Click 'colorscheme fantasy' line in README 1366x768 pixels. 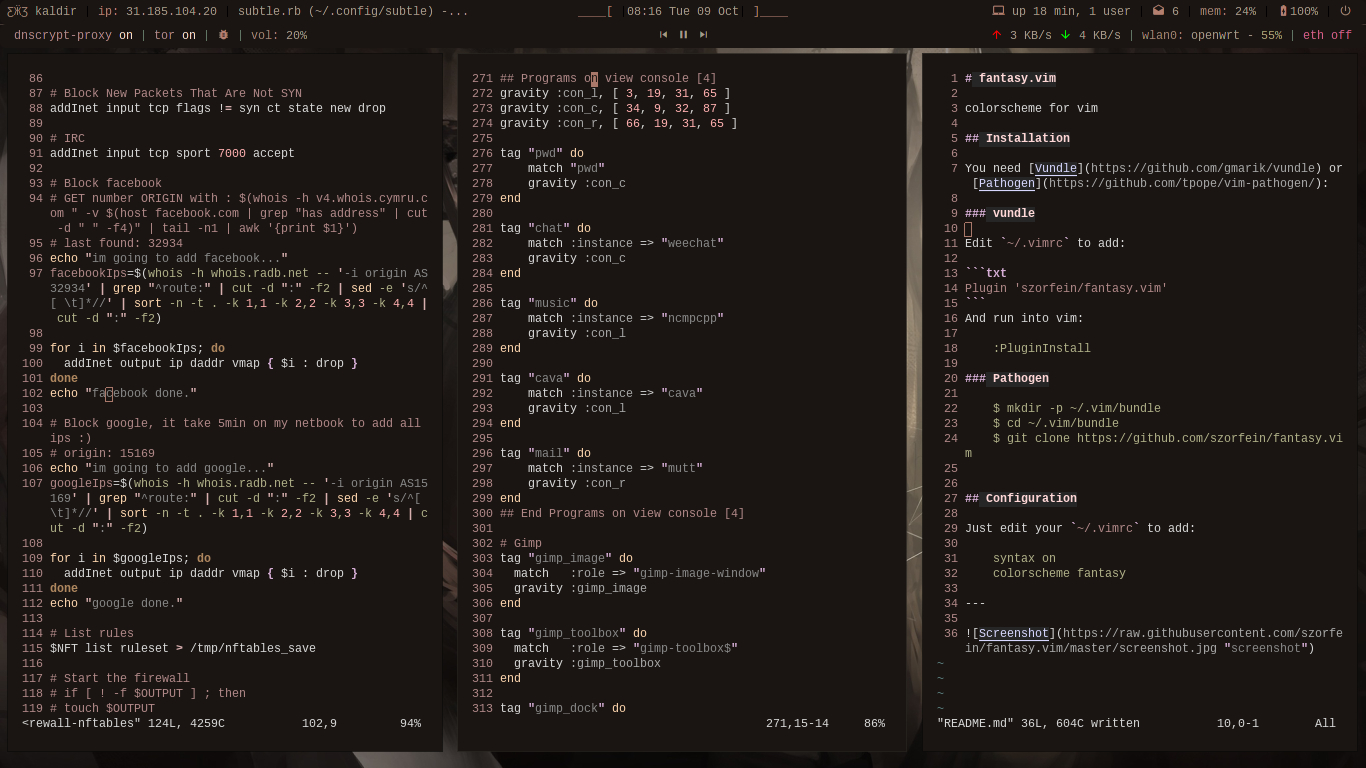click(1059, 573)
